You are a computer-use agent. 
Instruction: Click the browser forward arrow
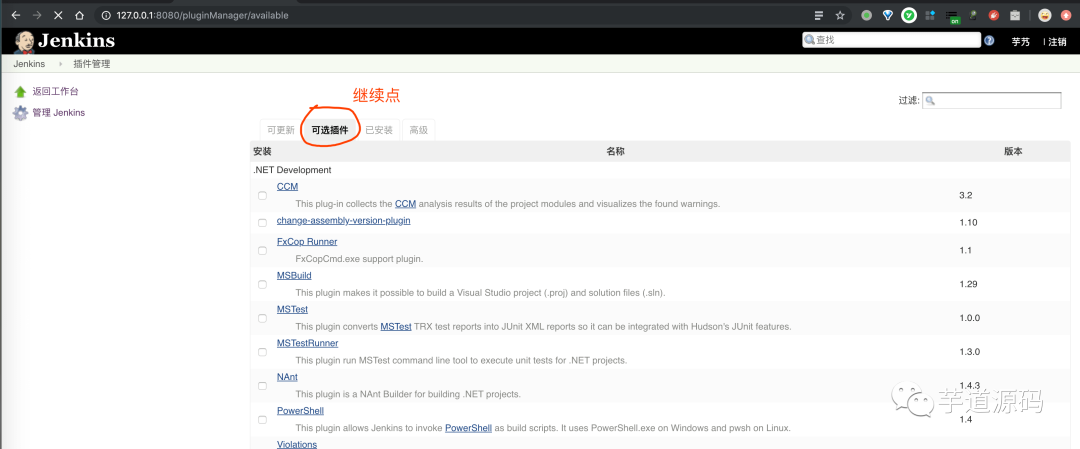point(37,15)
